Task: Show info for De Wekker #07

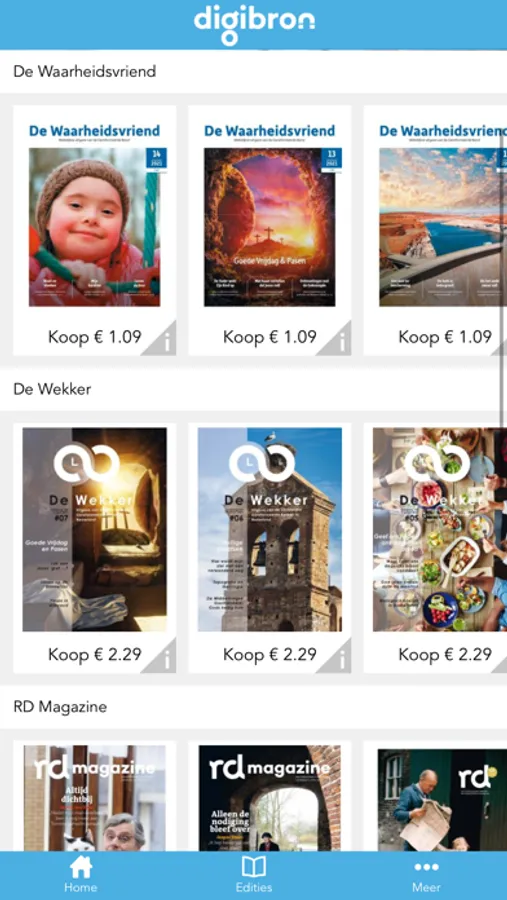Action: (x=161, y=658)
